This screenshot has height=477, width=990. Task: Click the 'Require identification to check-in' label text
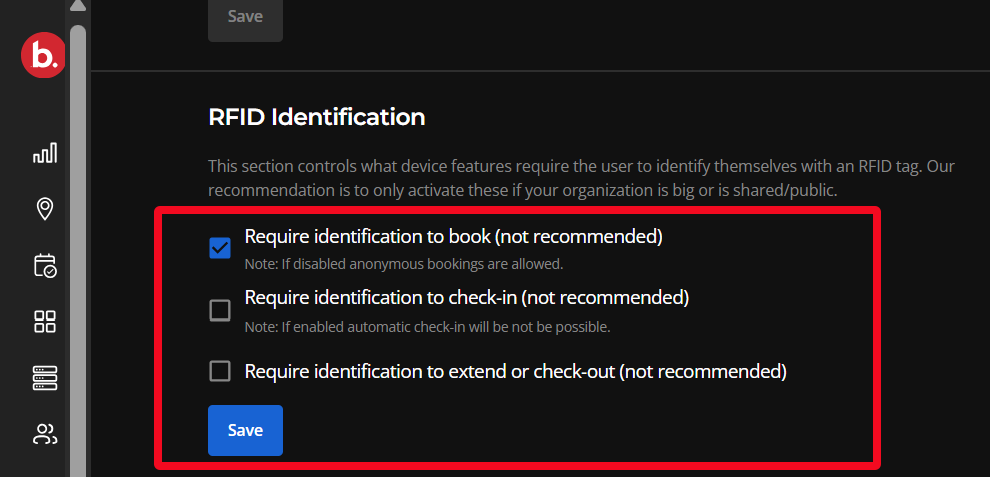[x=467, y=298]
